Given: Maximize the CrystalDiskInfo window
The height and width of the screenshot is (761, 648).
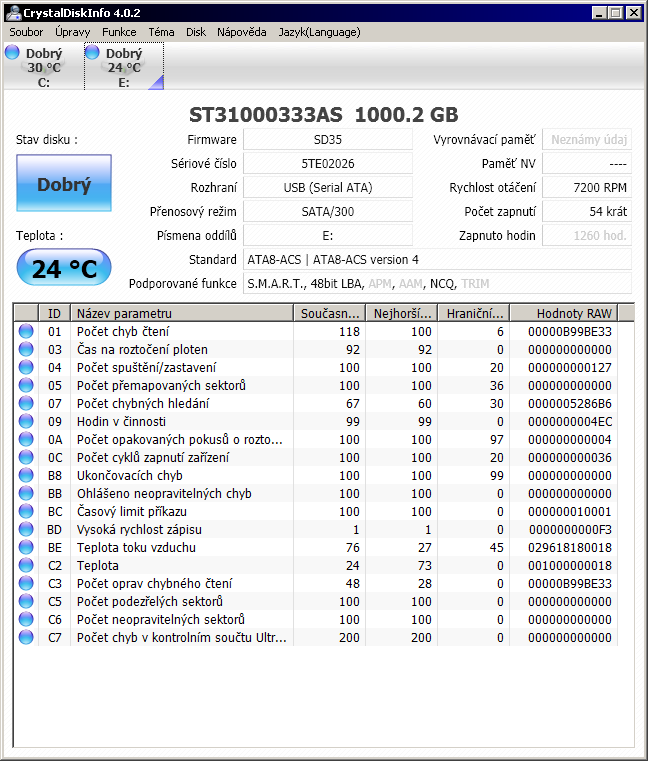Looking at the screenshot, I should [615, 13].
